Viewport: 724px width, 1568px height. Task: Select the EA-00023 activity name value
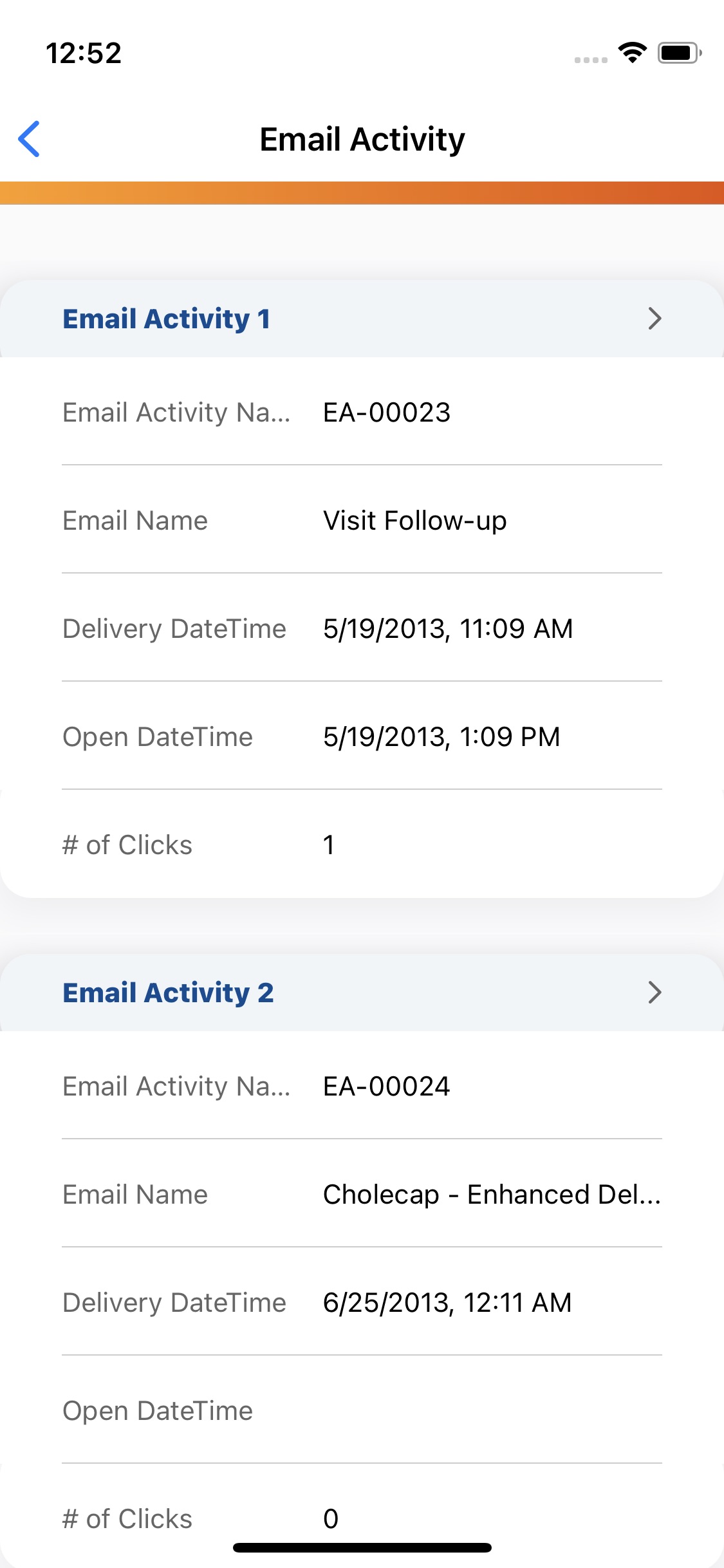coord(387,413)
